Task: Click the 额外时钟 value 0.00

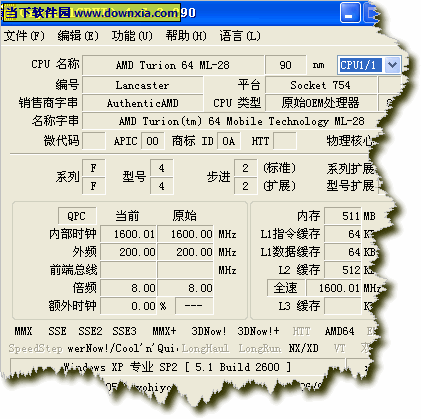Action: click(x=128, y=306)
